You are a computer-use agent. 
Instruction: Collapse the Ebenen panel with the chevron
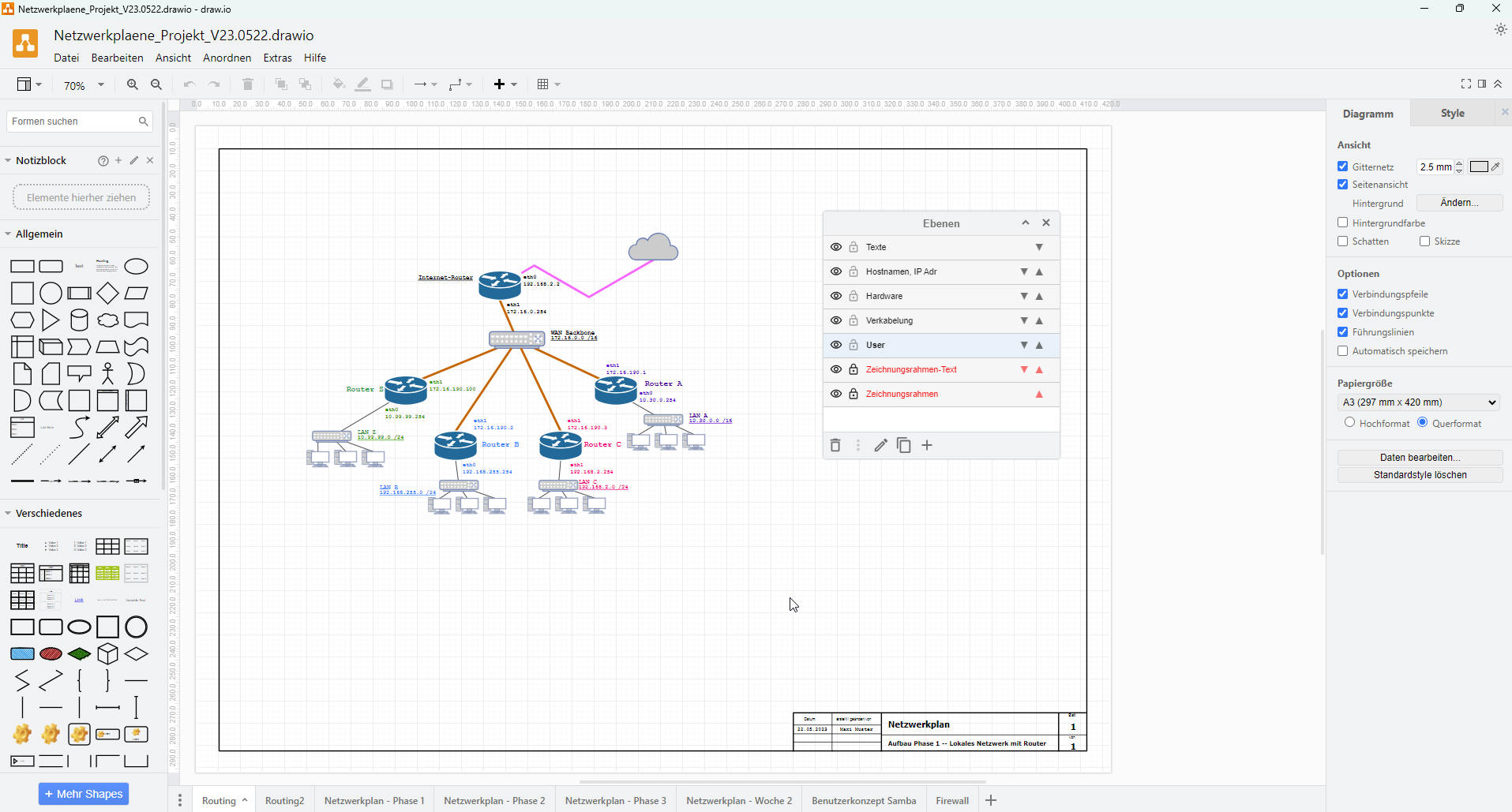pyautogui.click(x=1026, y=223)
